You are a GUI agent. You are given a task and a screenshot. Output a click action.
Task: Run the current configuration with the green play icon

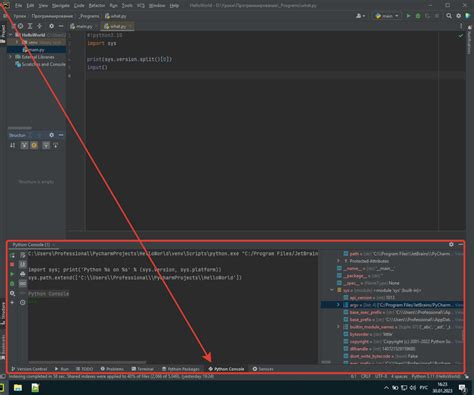pos(408,16)
